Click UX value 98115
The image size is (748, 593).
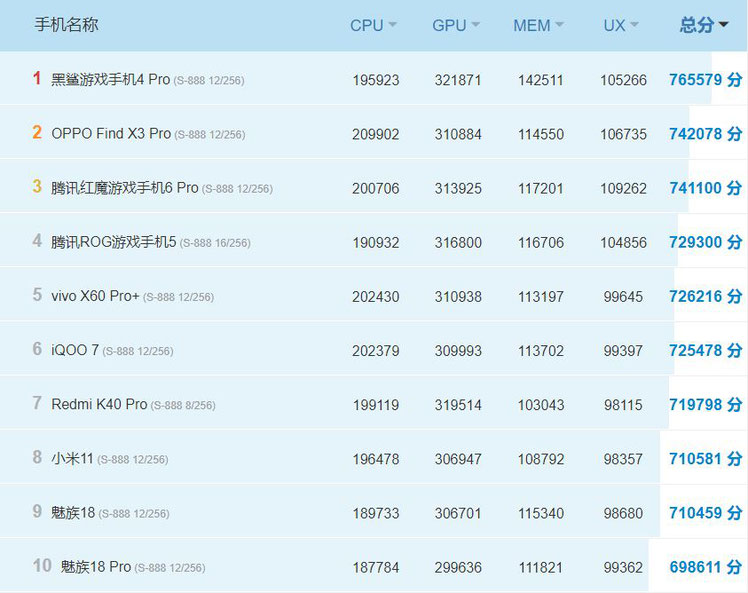coord(623,405)
